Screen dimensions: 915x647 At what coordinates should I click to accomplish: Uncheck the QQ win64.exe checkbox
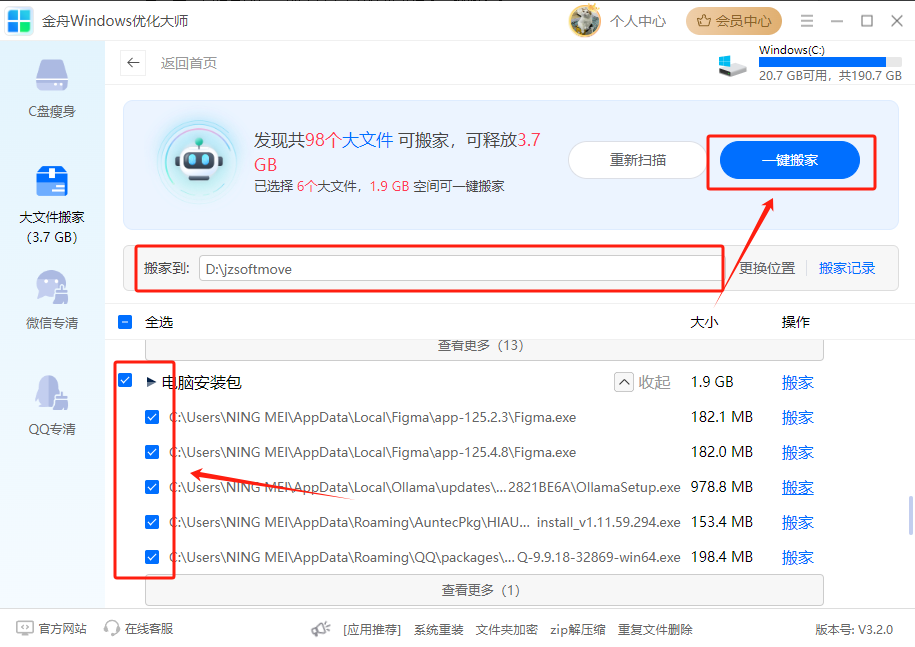point(152,557)
